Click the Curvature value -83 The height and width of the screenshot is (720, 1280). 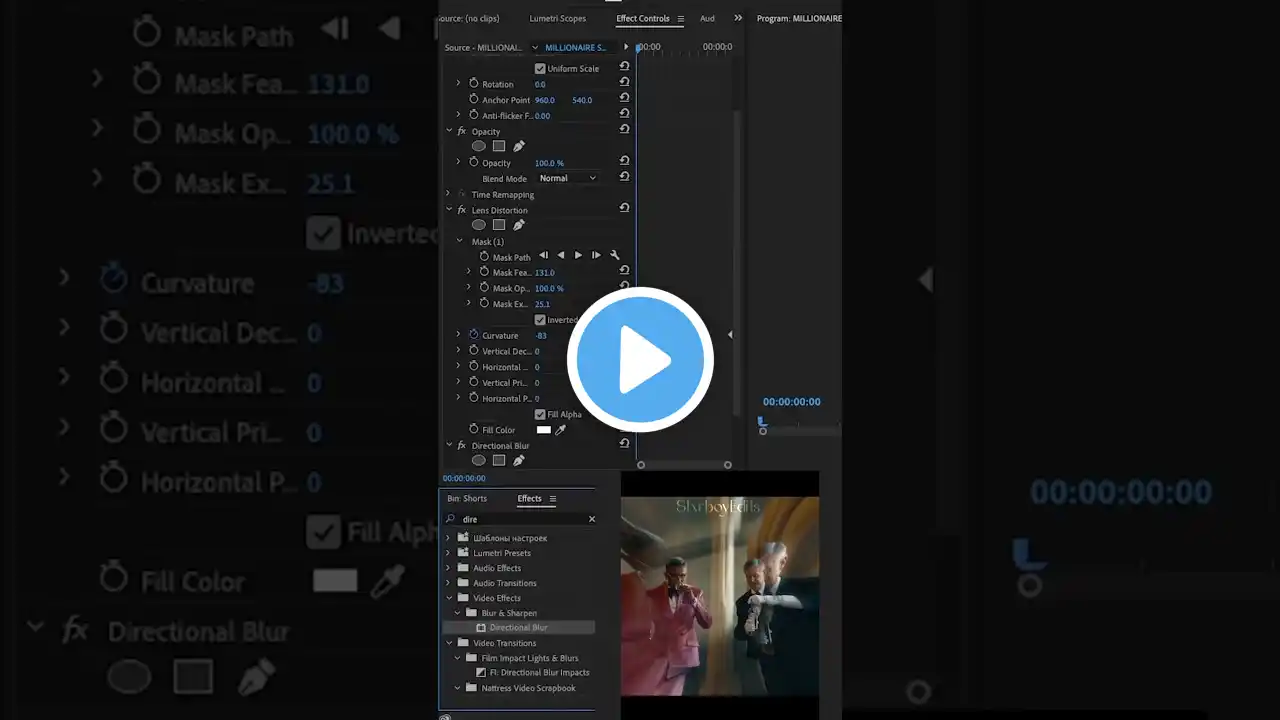tap(541, 335)
